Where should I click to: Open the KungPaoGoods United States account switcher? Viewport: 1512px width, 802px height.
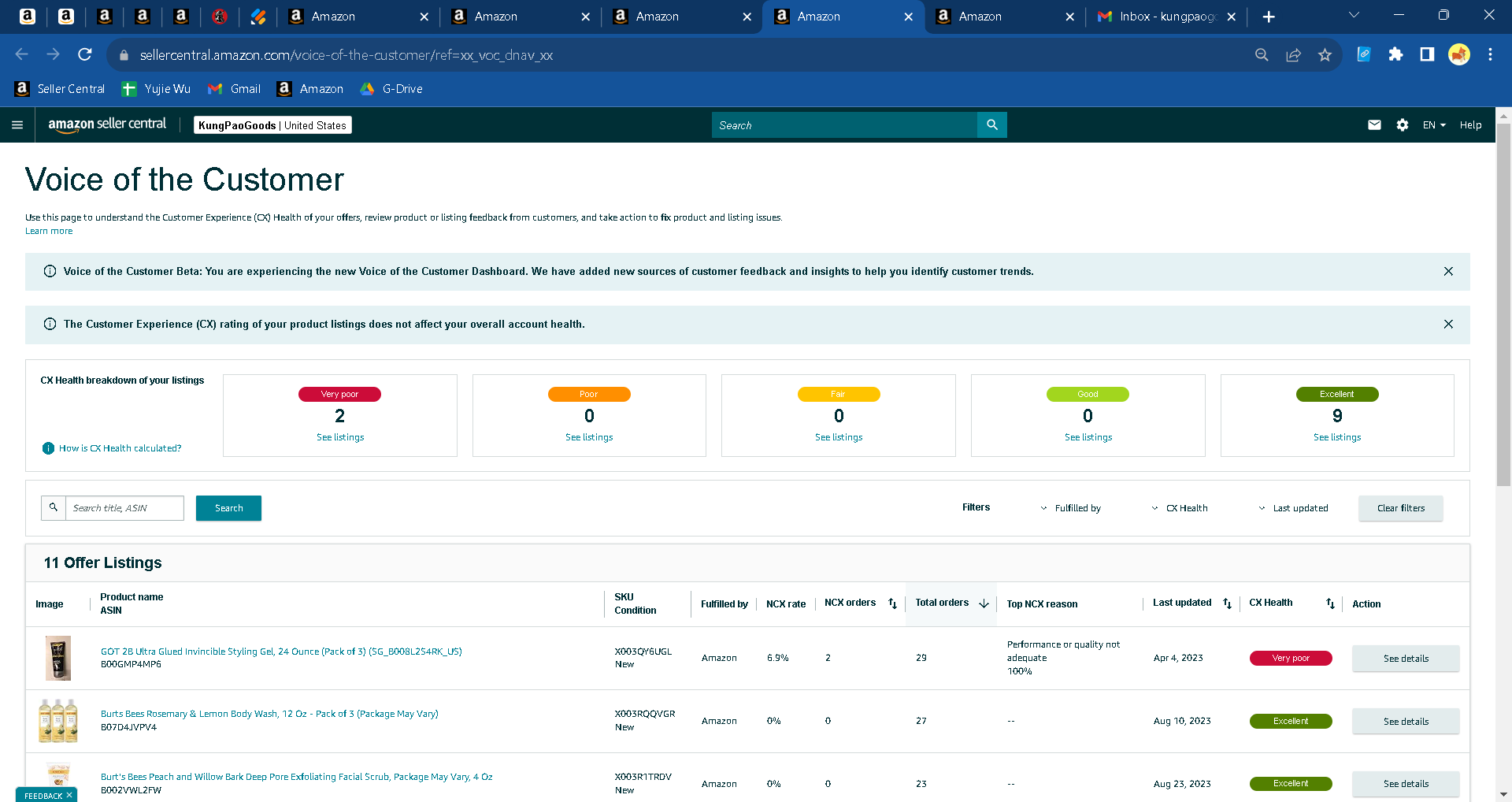pyautogui.click(x=272, y=125)
